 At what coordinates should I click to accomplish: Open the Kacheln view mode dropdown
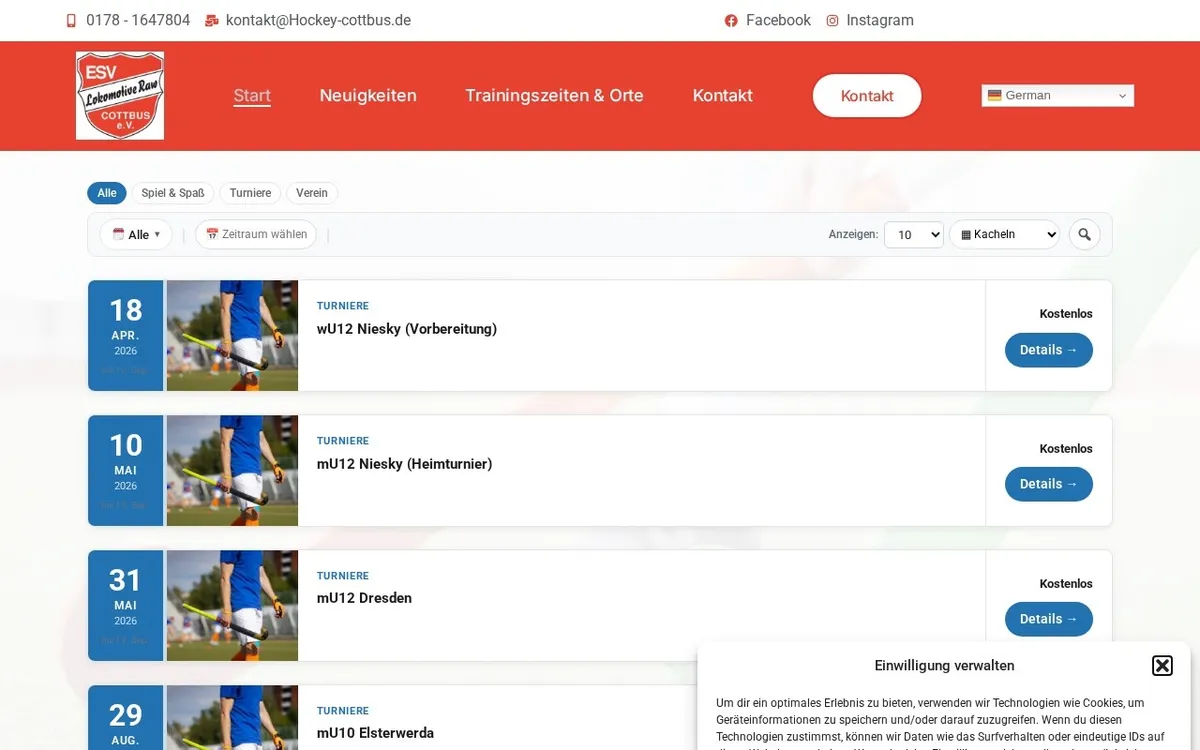1004,235
